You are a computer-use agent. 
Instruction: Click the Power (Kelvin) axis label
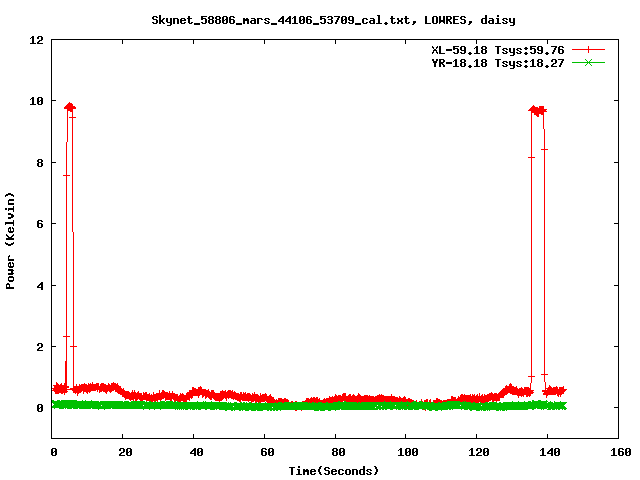click(10, 241)
